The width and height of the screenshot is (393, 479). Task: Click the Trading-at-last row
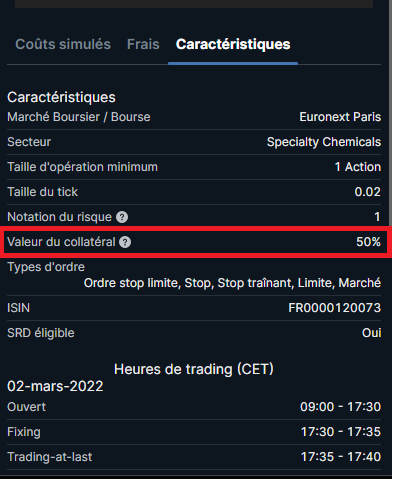click(194, 457)
